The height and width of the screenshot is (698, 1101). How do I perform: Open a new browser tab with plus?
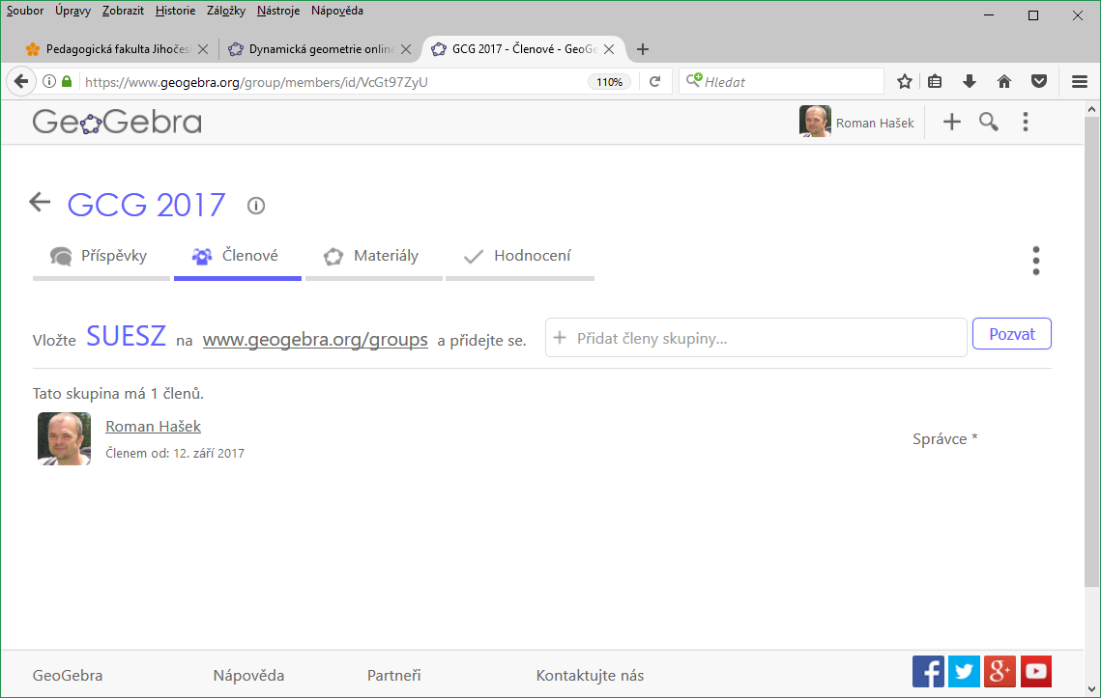(642, 49)
